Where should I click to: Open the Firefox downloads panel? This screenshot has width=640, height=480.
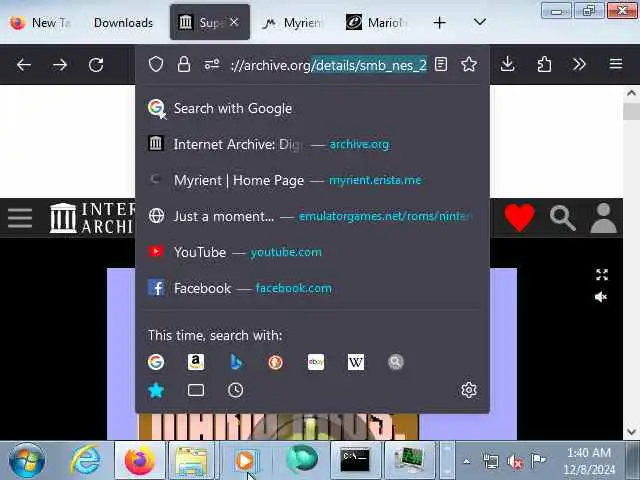[507, 64]
